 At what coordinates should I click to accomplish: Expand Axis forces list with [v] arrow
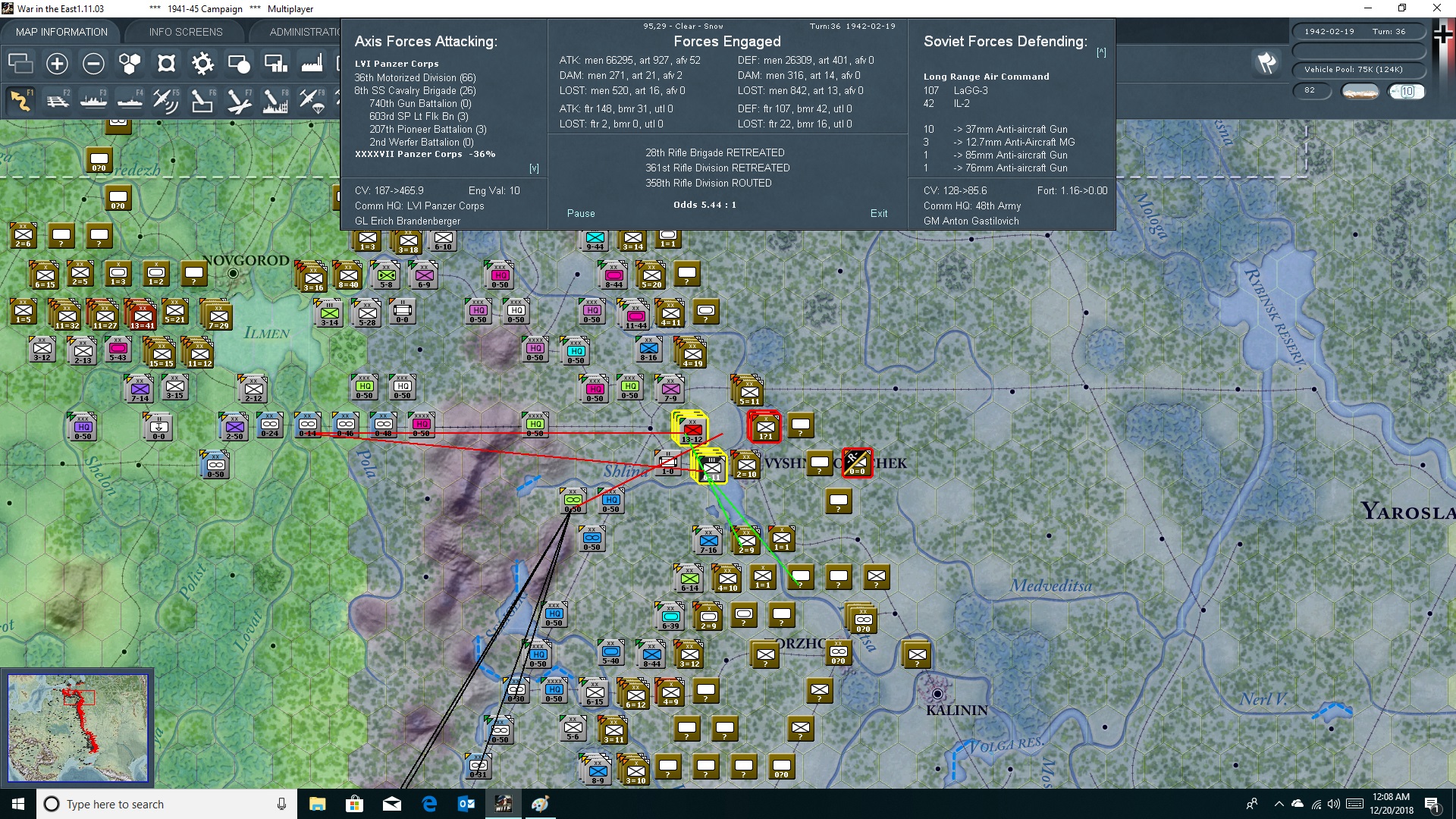534,168
